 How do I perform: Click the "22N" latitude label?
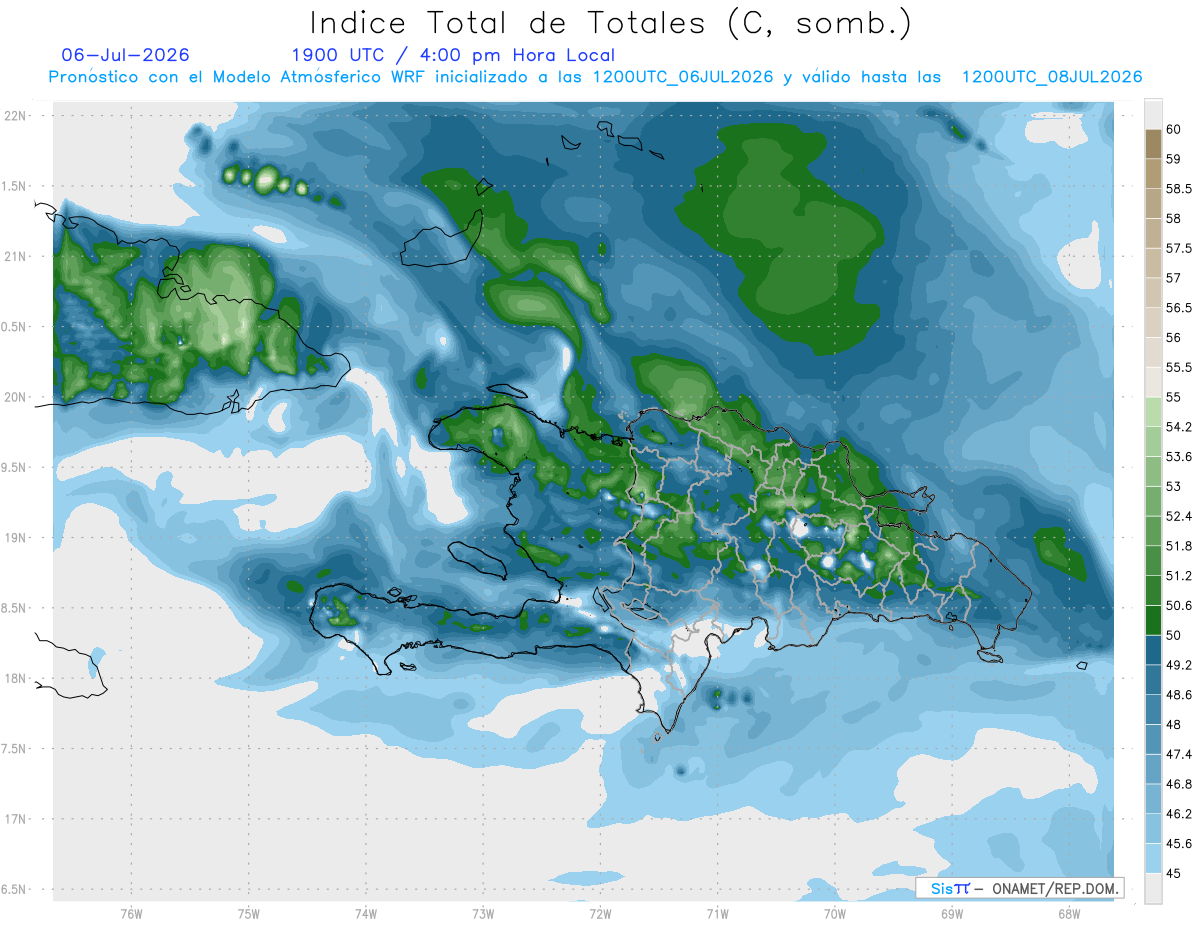click(x=17, y=116)
